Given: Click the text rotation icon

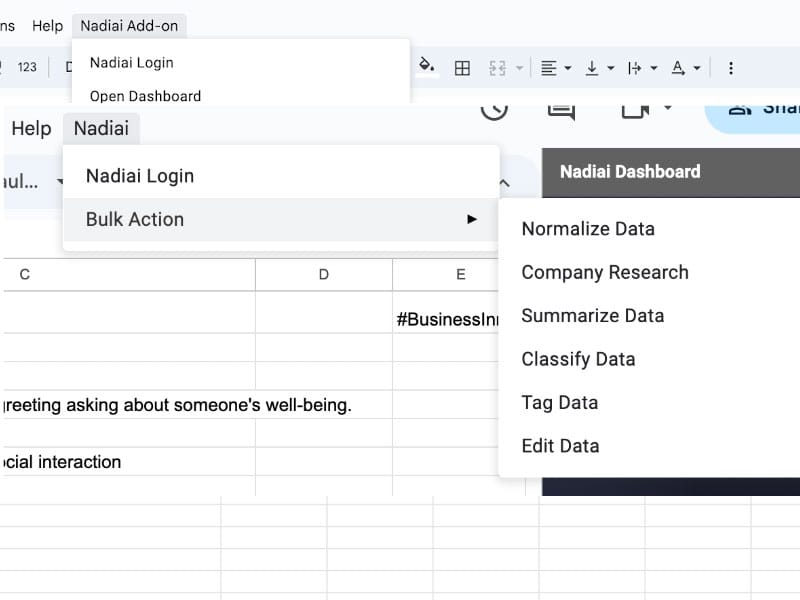Looking at the screenshot, I should [678, 68].
